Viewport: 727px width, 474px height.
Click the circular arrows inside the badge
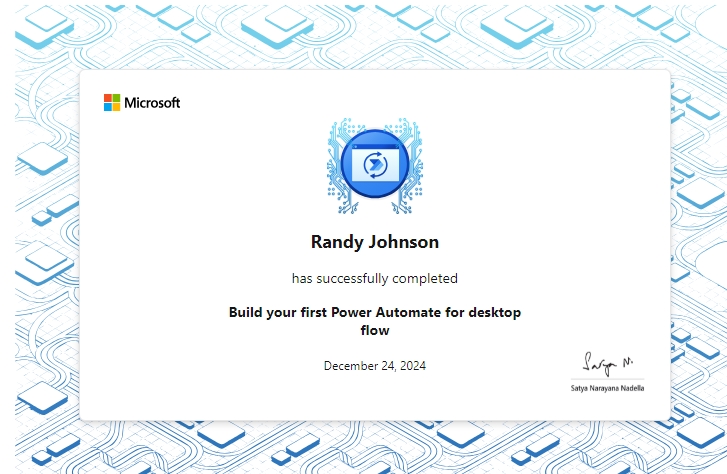tap(375, 165)
